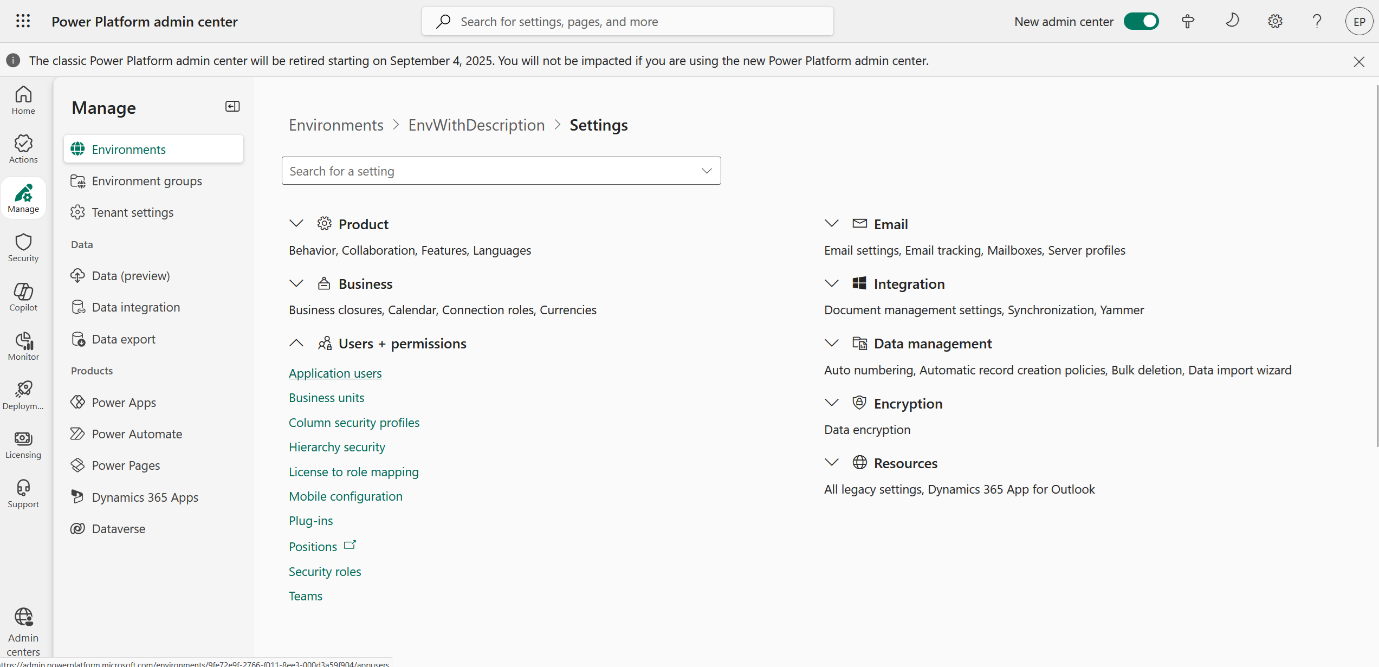1379x667 pixels.
Task: Select Tenant settings in Manage menu
Action: tap(132, 213)
